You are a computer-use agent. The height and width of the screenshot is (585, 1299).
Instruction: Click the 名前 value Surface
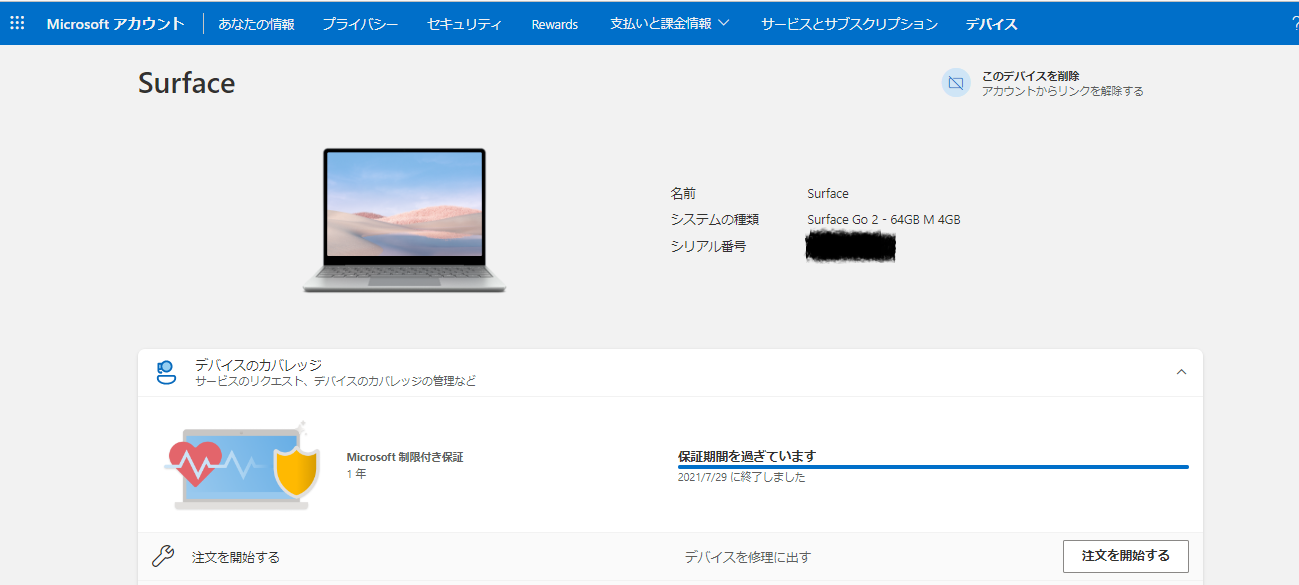pyautogui.click(x=828, y=194)
